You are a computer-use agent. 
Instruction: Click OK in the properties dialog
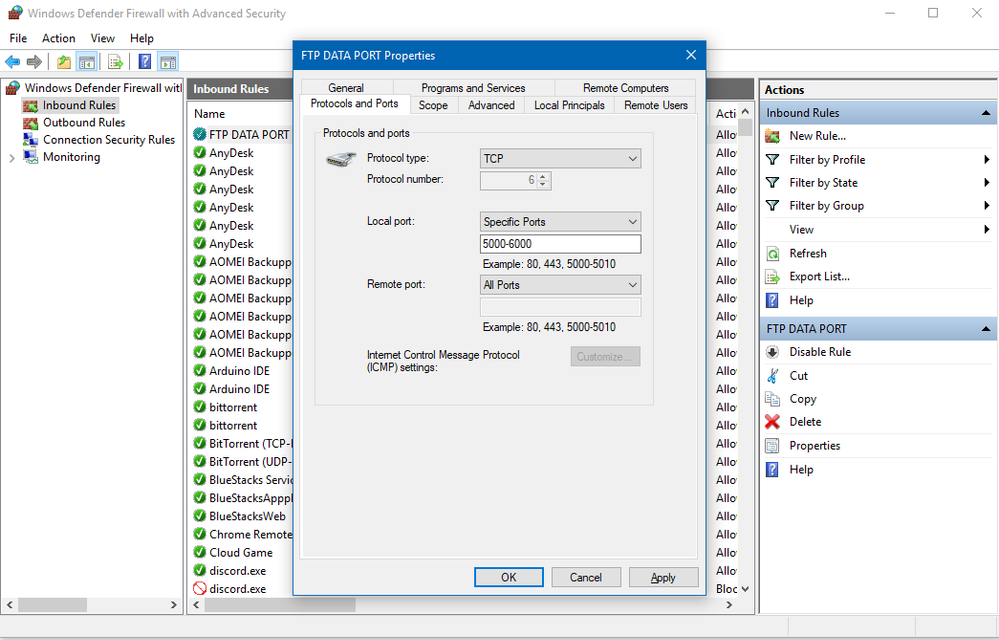tap(508, 578)
